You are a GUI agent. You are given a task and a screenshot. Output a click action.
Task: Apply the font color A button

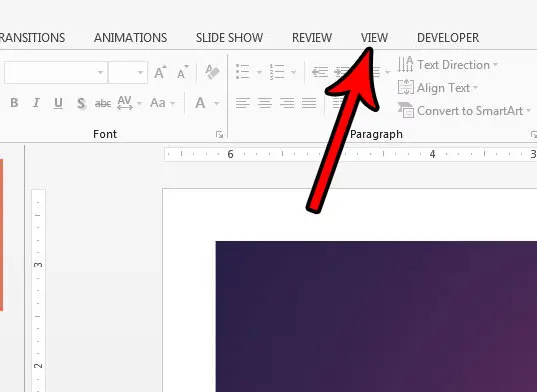coord(200,103)
